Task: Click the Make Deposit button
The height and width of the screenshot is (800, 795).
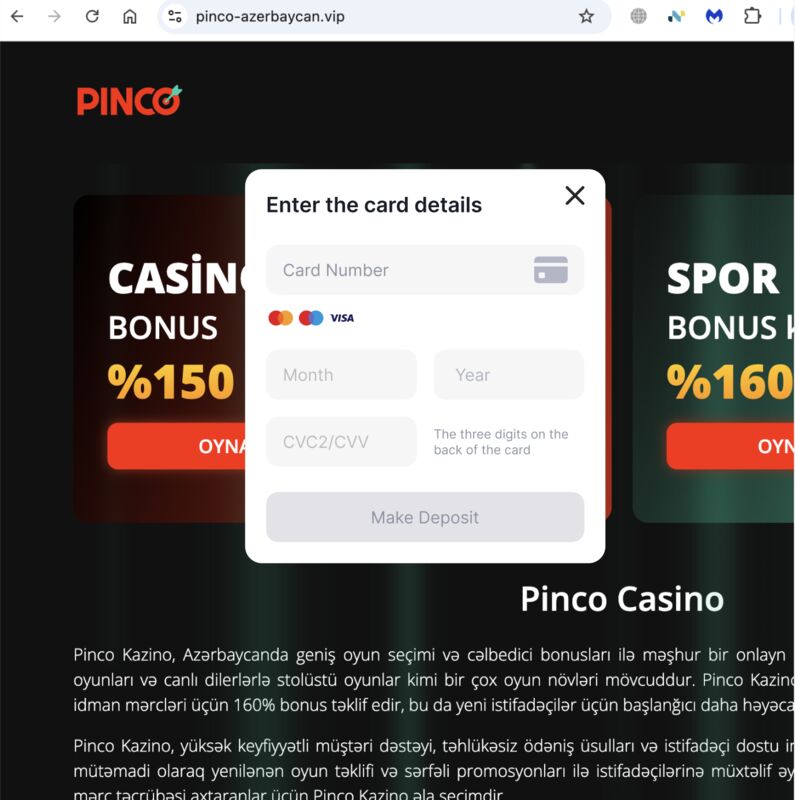Action: [x=425, y=517]
